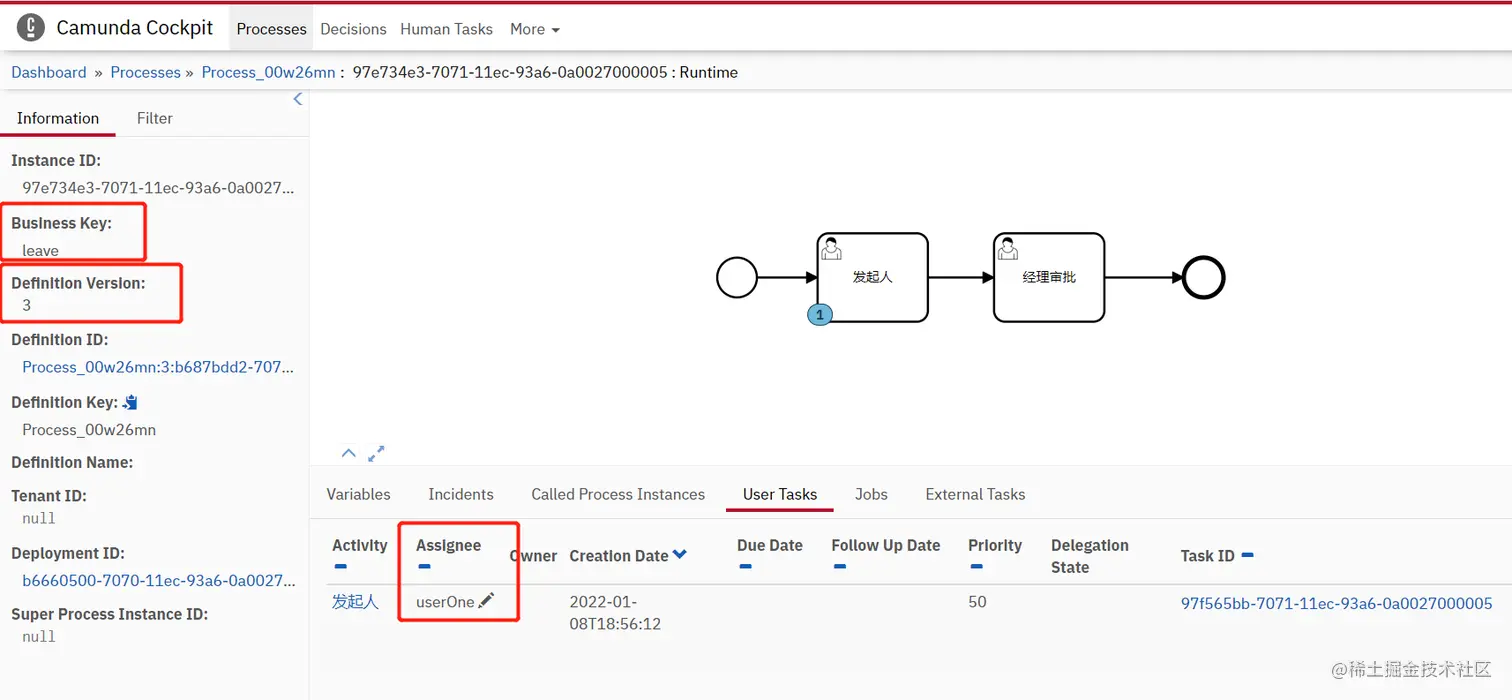Open the Task ID 97f565bb link
Image resolution: width=1512 pixels, height=700 pixels.
pyautogui.click(x=1336, y=603)
